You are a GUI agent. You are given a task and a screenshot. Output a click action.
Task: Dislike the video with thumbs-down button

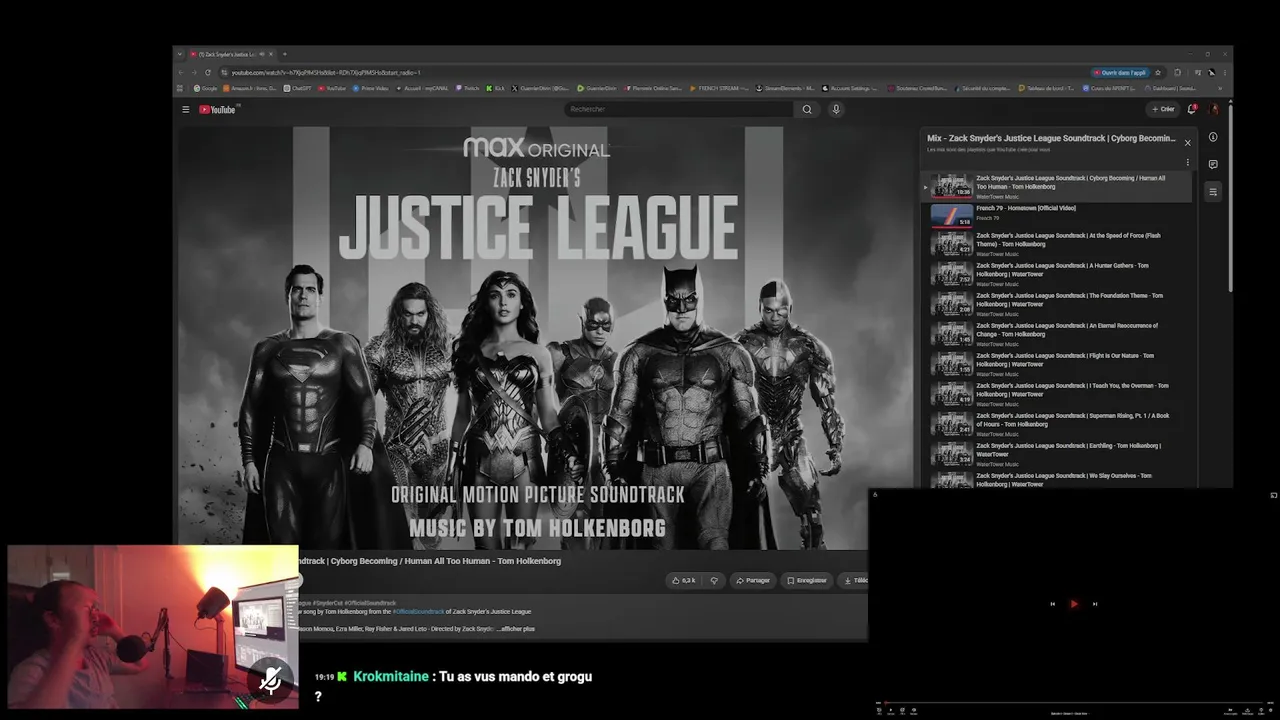click(x=714, y=580)
